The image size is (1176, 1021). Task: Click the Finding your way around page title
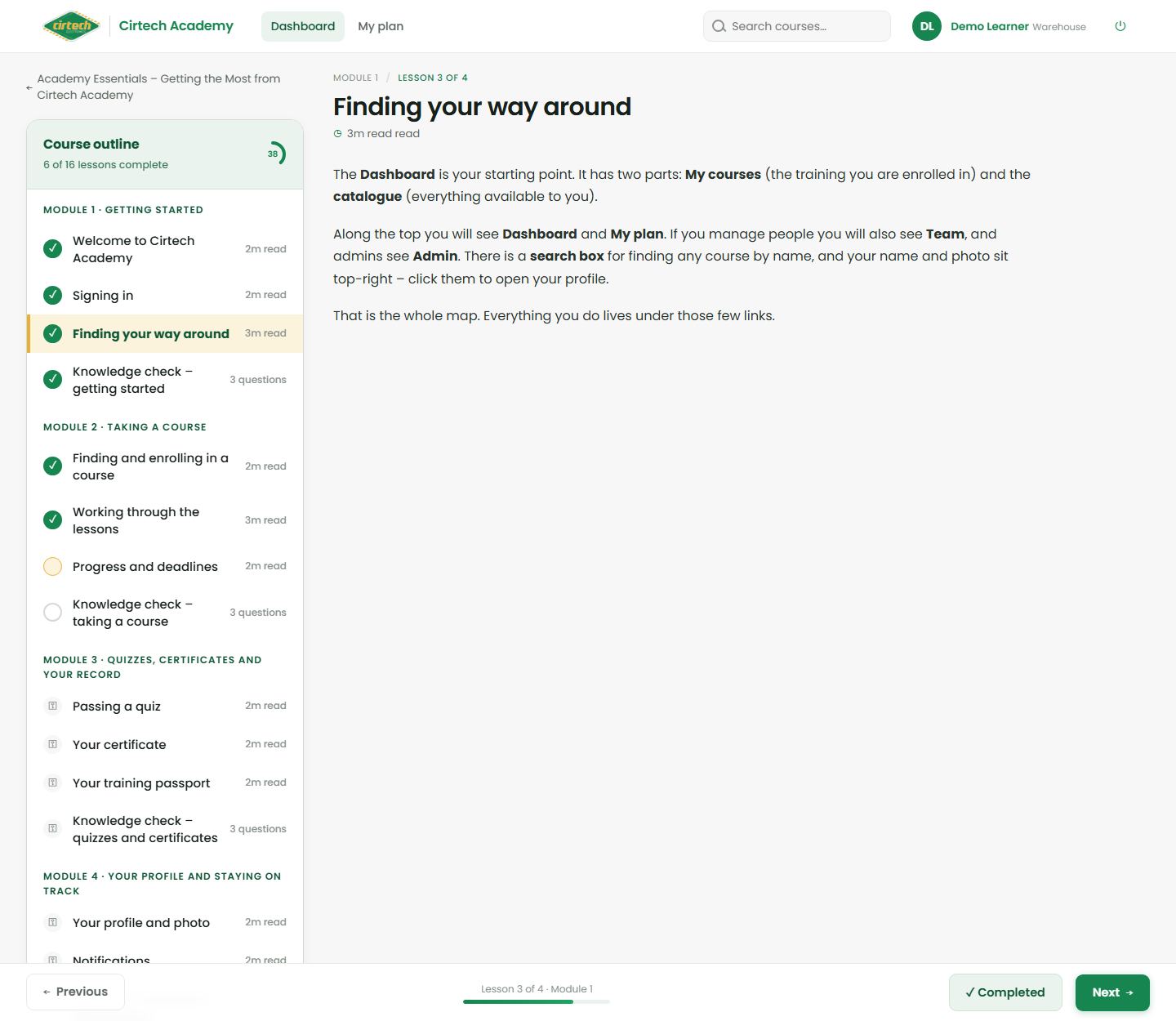coord(482,106)
